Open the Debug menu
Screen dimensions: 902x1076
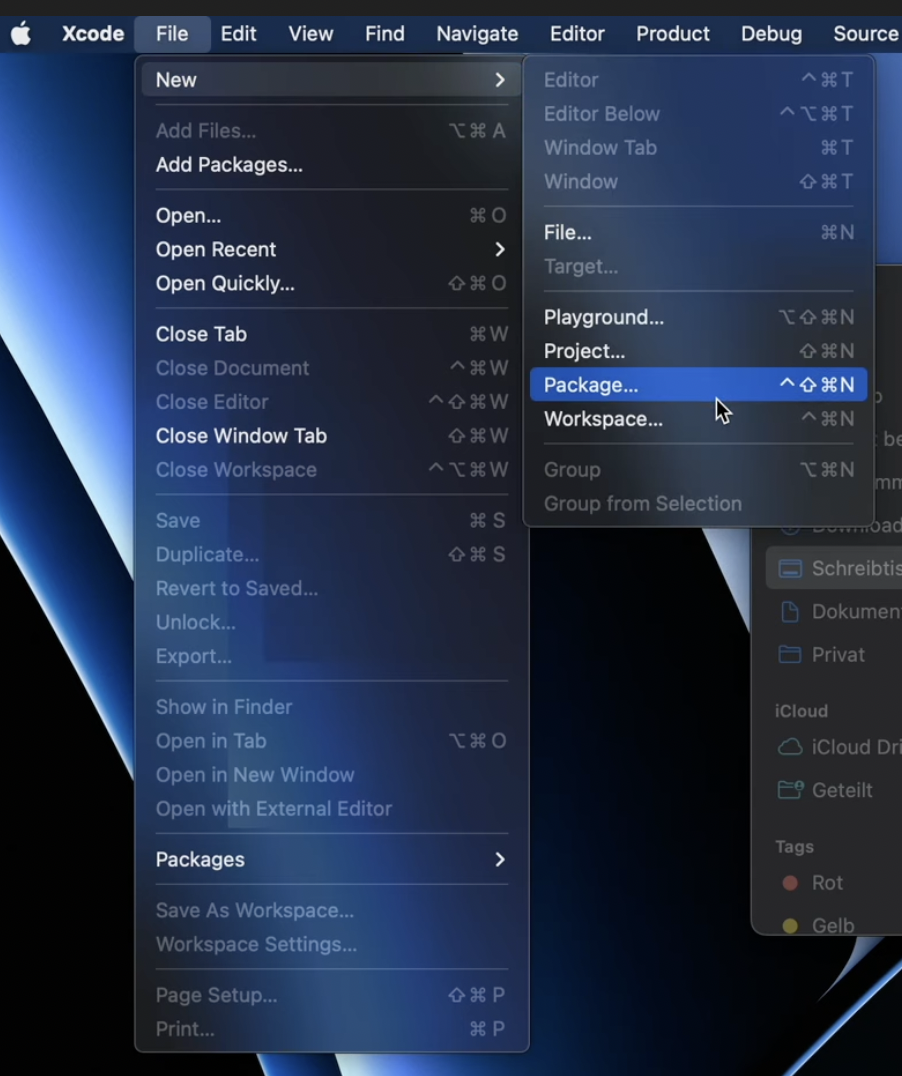pyautogui.click(x=771, y=34)
